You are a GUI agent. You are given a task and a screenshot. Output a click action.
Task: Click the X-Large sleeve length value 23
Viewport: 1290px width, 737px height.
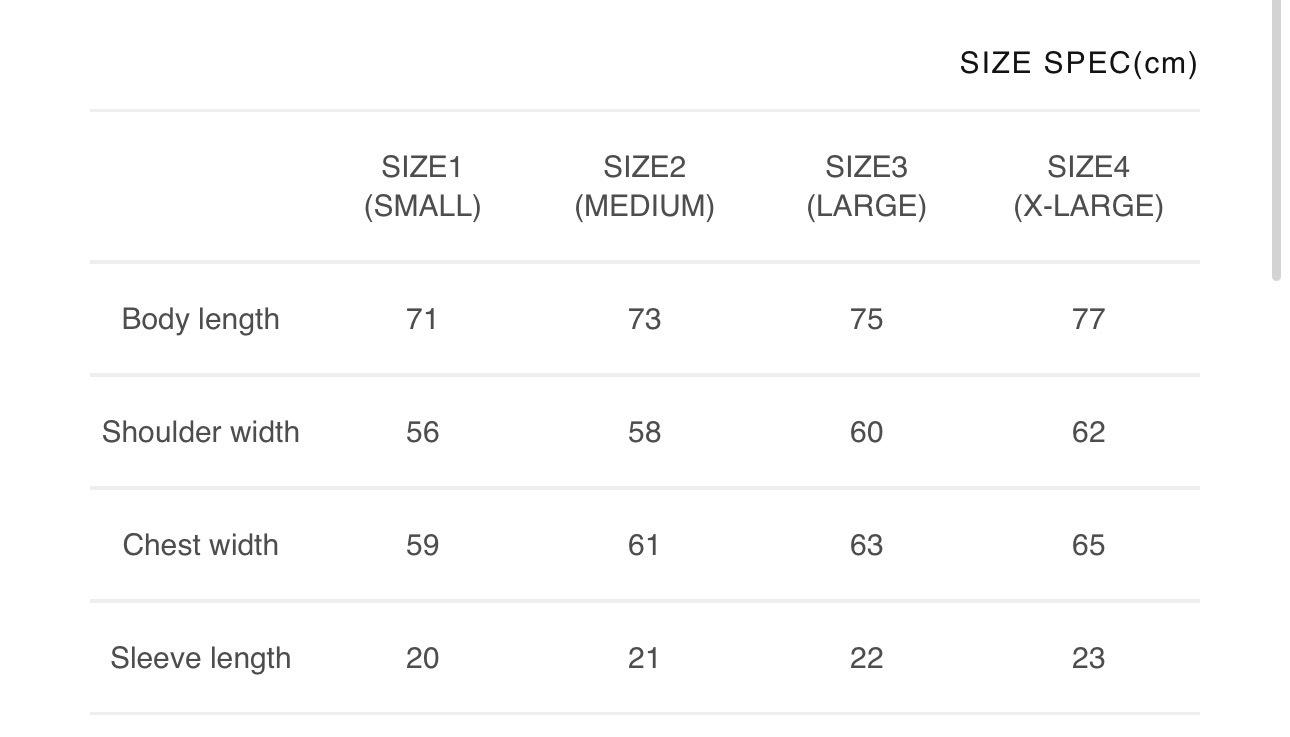pyautogui.click(x=1088, y=658)
